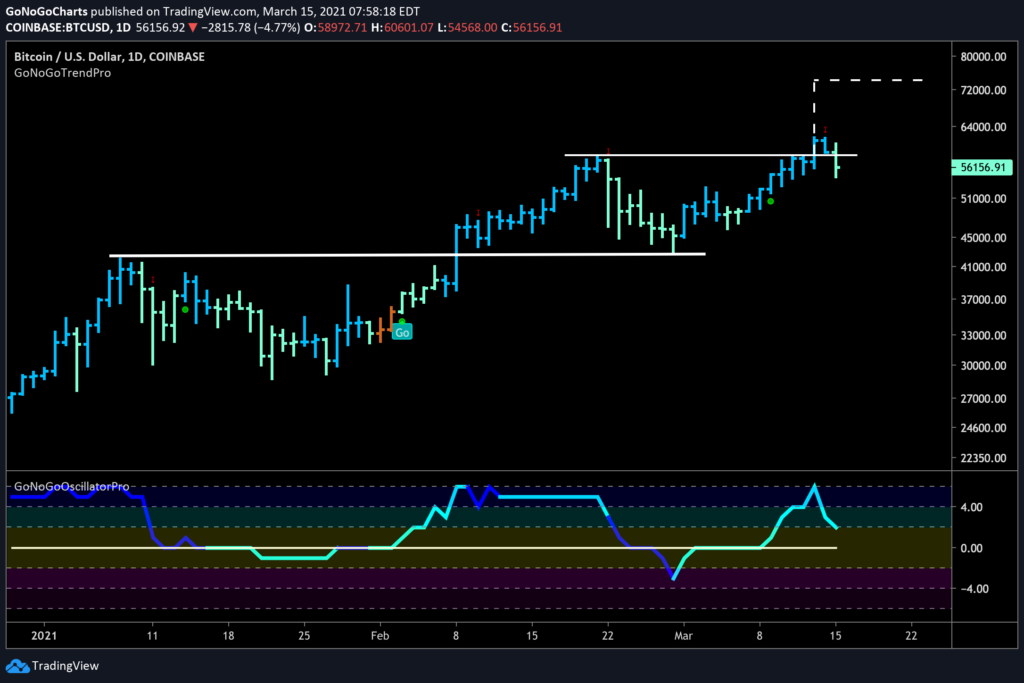
Task: Click the 37000.00 price axis label
Action: (983, 300)
